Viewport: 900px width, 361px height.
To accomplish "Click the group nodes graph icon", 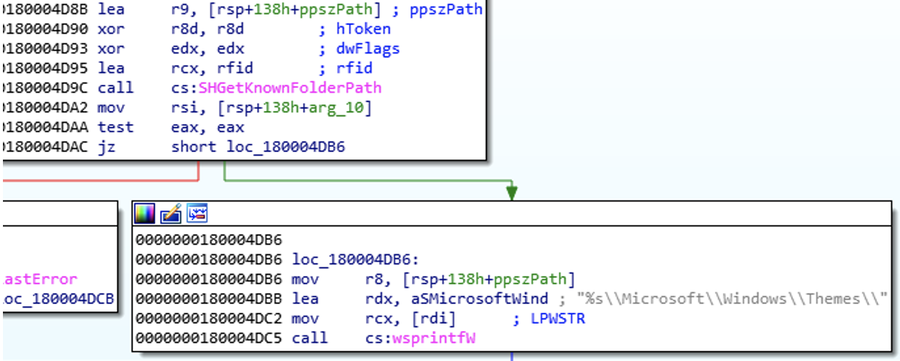I will [x=197, y=214].
